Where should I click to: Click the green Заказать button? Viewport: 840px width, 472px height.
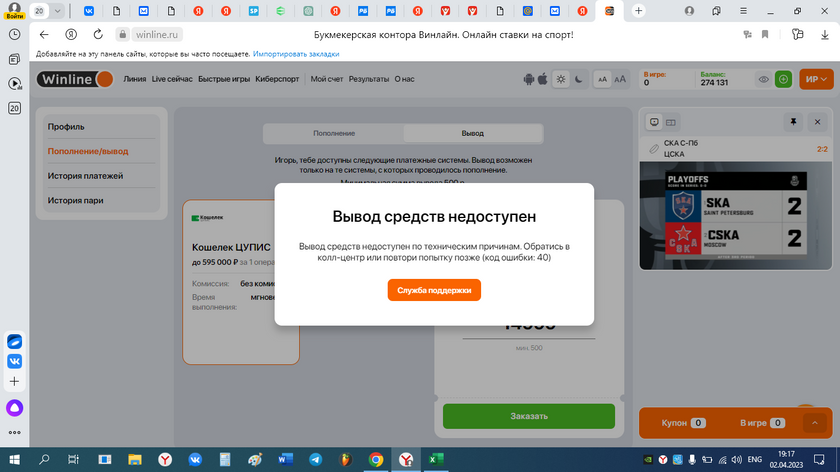529,416
